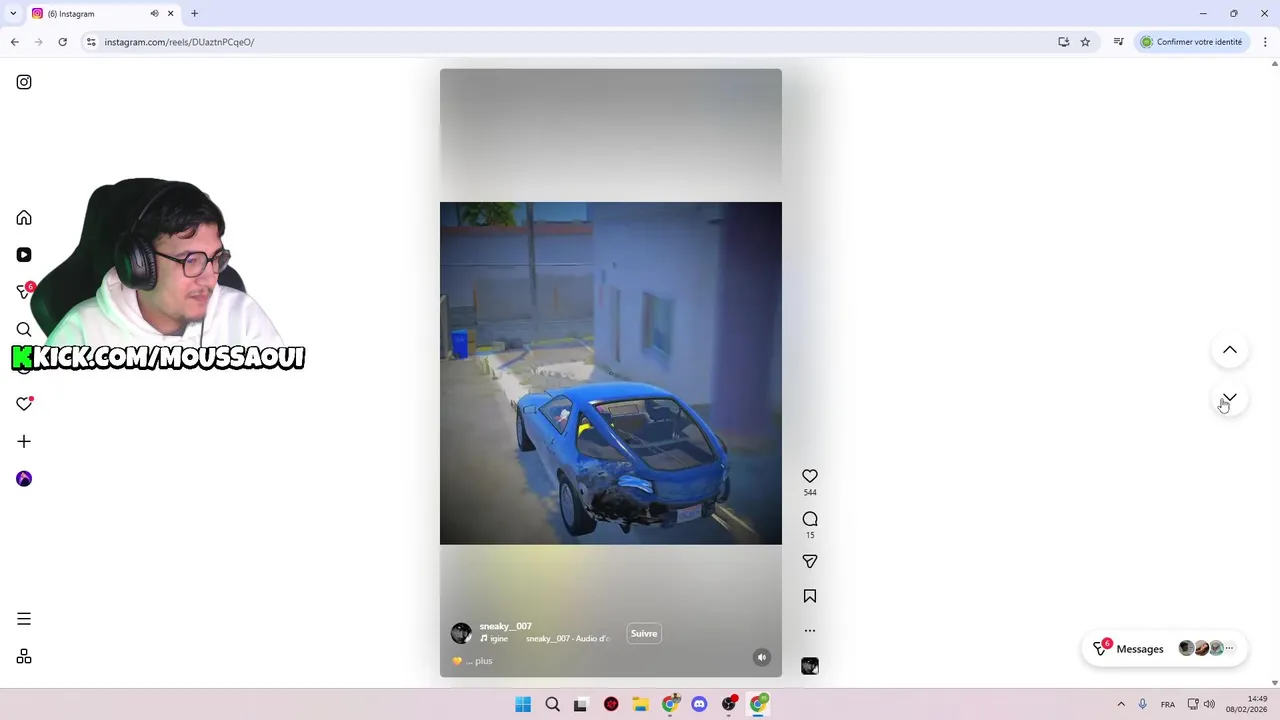The width and height of the screenshot is (1280, 720).
Task: Click Confirmer votre identité profile button
Action: [x=1193, y=42]
